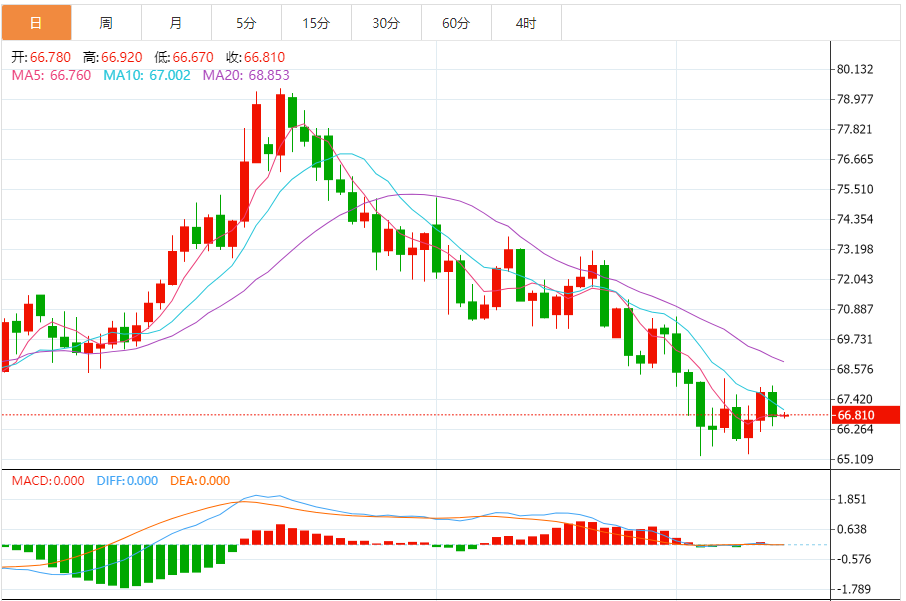906x601 pixels.
Task: Click the -0.576 MACD axis label
Action: coord(852,559)
